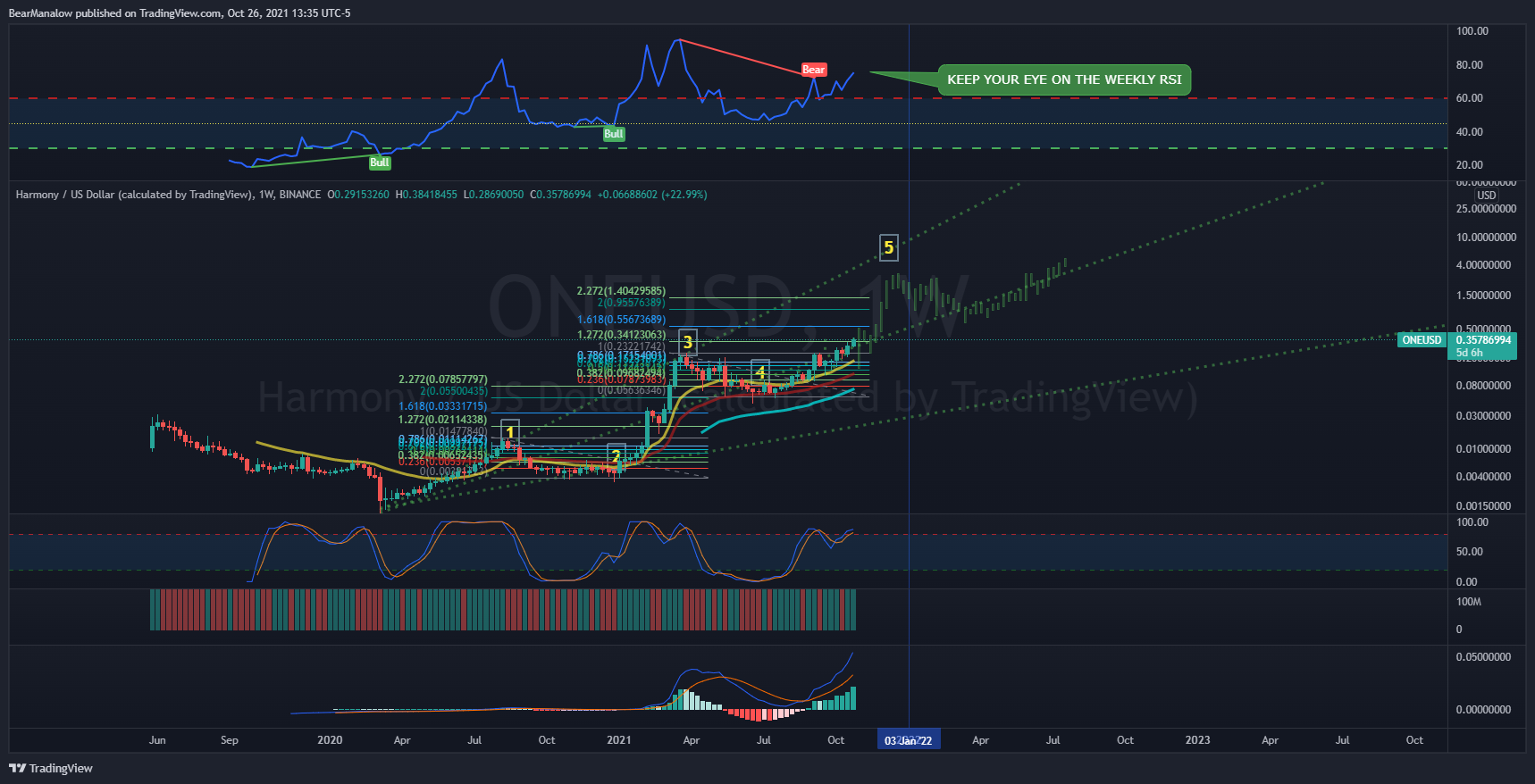Click Fibonacci label 2.272(1.40429585)

click(x=621, y=291)
